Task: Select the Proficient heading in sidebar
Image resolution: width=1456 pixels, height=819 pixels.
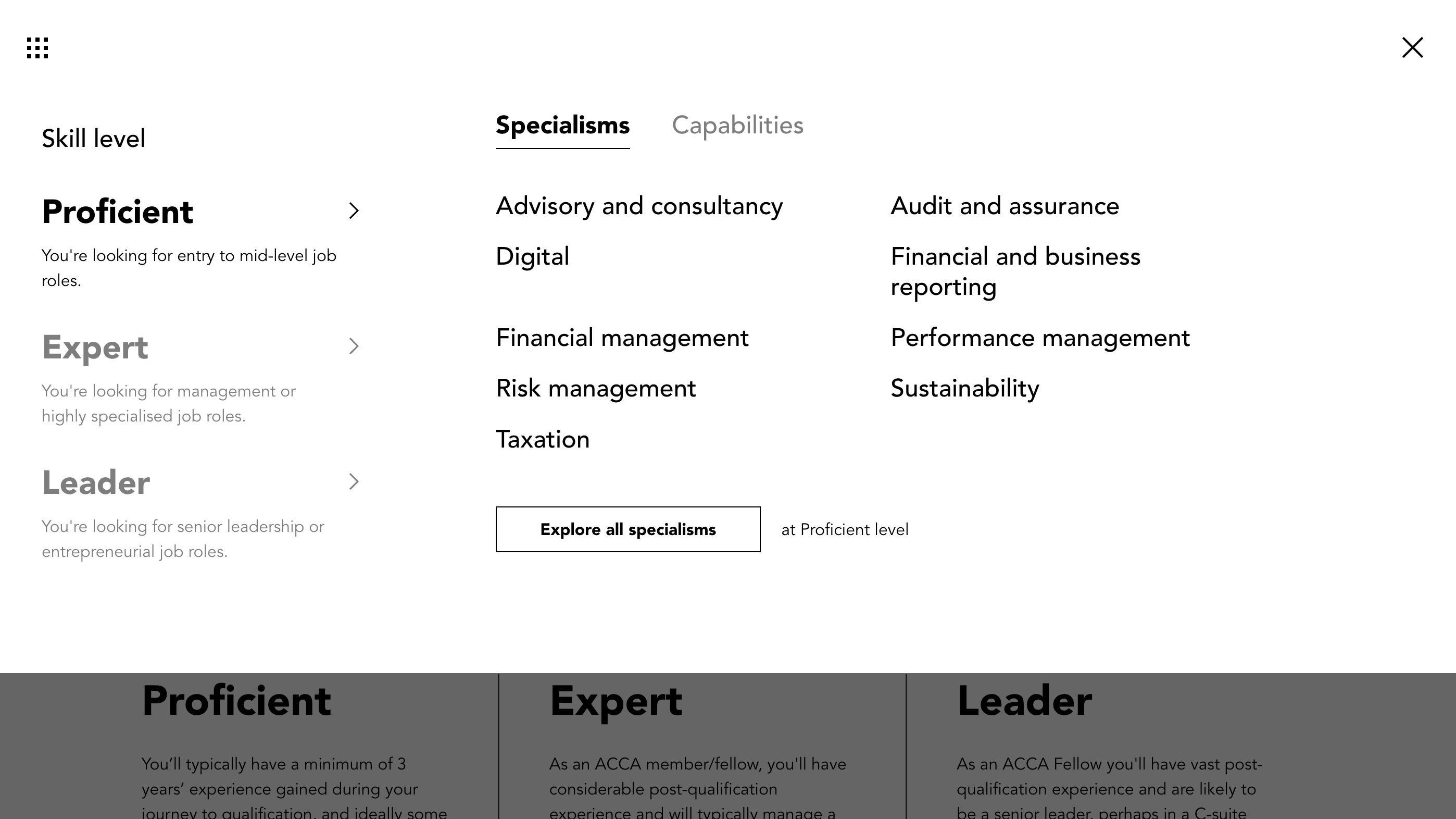Action: click(x=118, y=212)
